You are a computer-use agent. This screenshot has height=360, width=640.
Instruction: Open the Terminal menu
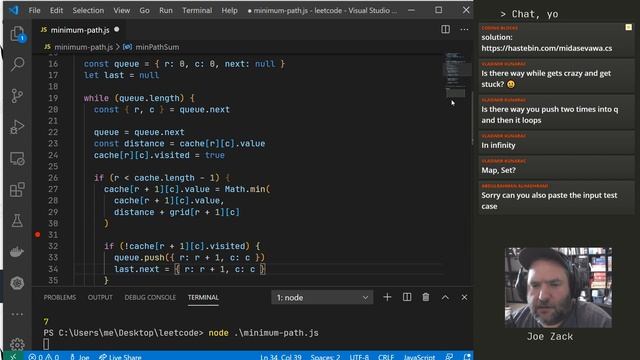coord(197,10)
